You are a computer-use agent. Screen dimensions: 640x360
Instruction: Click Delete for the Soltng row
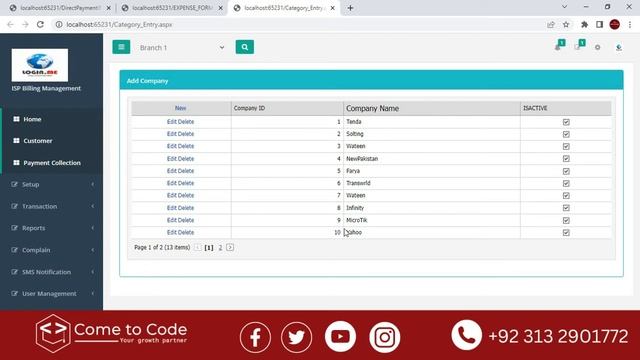186,134
